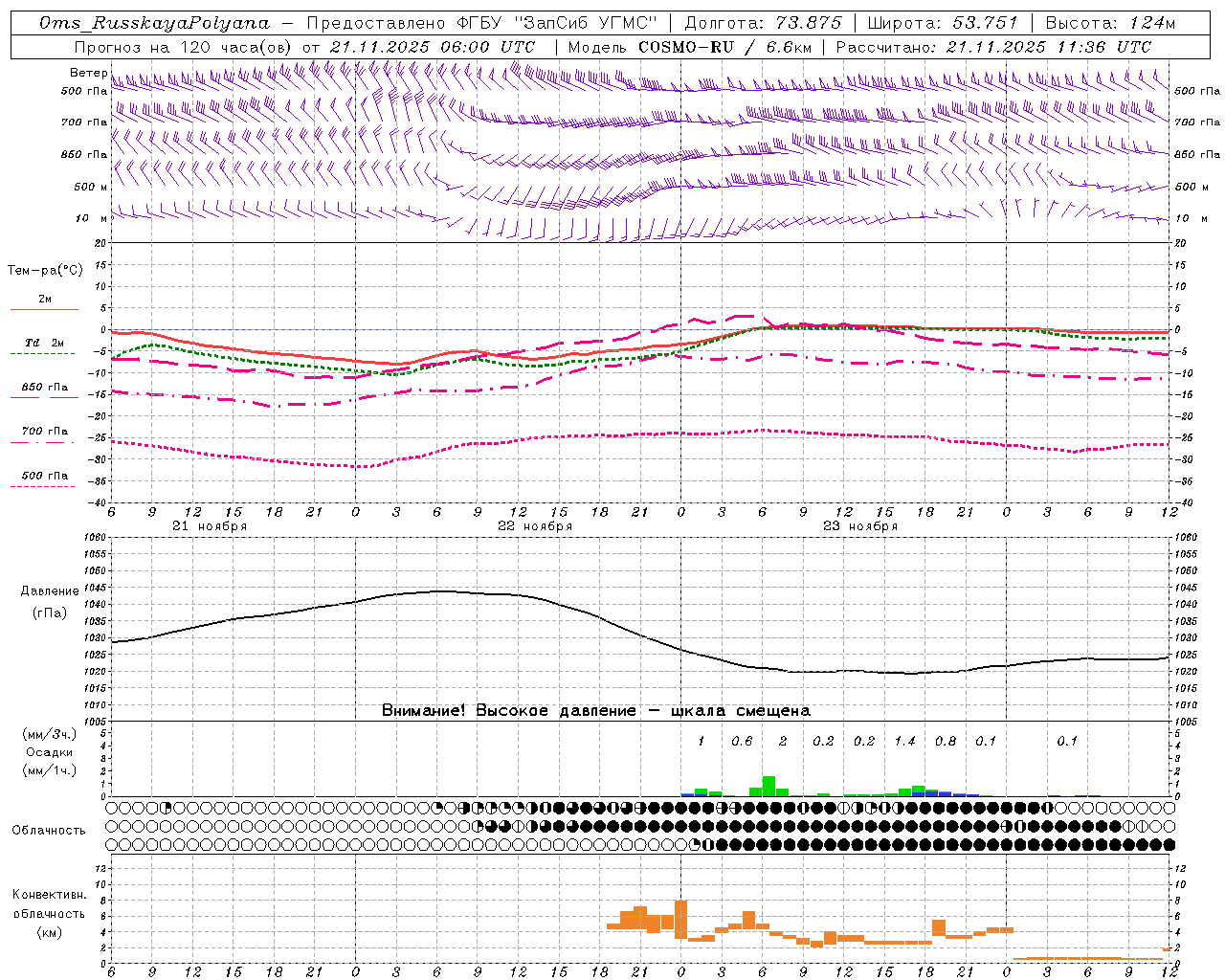Click the 23 ноября date label
The height and width of the screenshot is (980, 1225).
pos(860,526)
